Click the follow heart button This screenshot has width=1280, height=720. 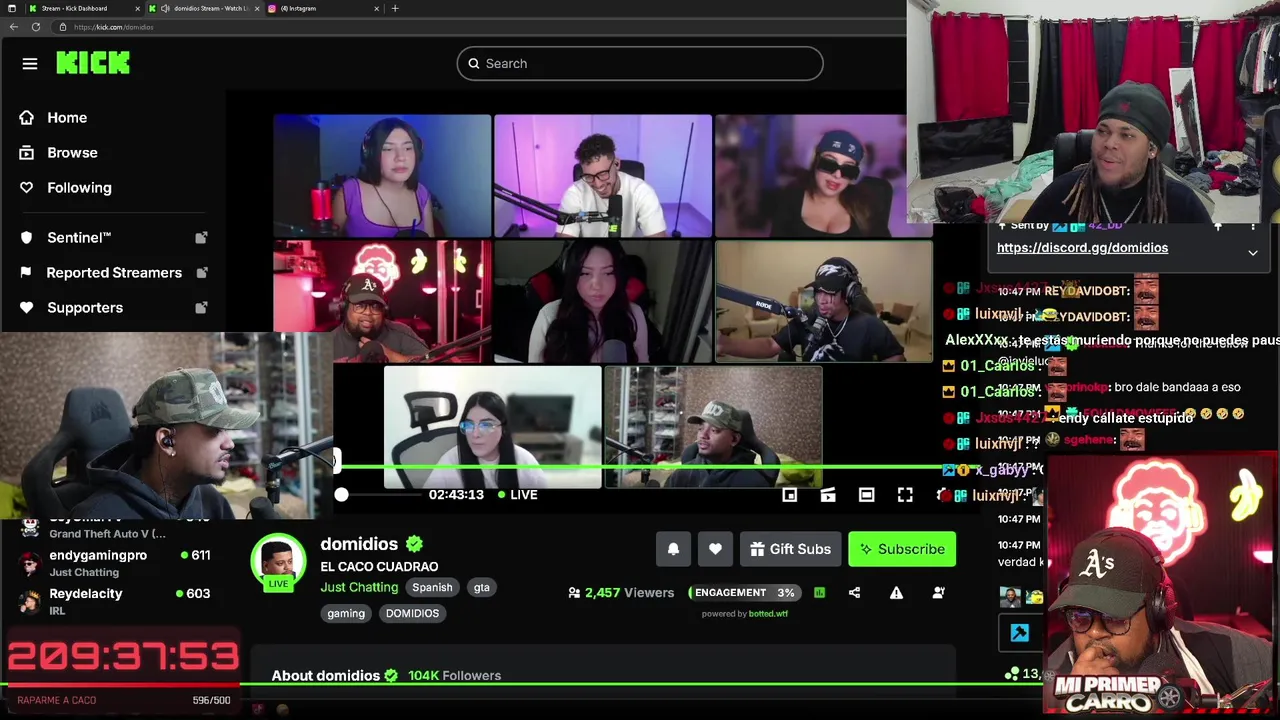tap(715, 549)
